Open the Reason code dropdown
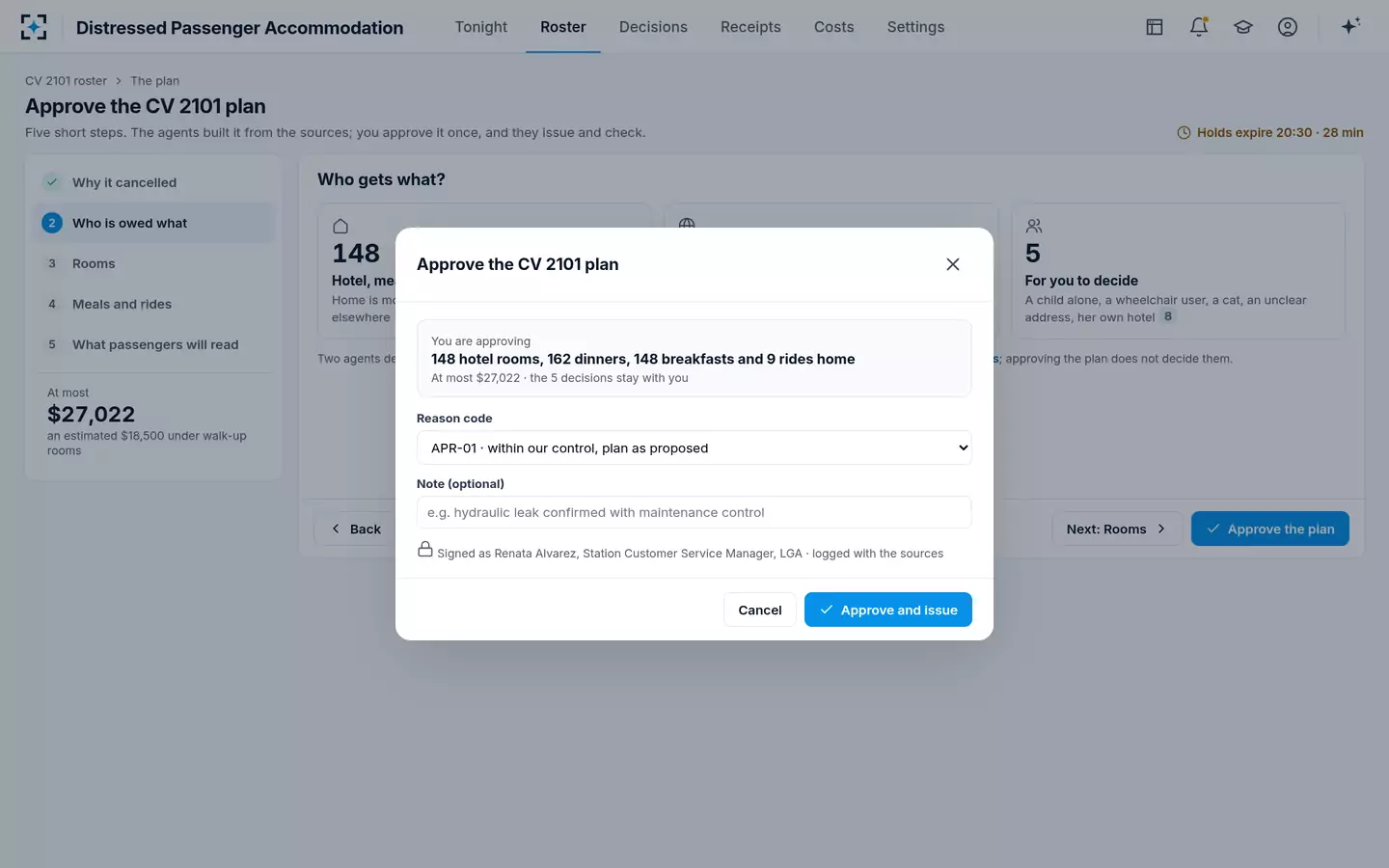The image size is (1389, 868). tap(694, 448)
